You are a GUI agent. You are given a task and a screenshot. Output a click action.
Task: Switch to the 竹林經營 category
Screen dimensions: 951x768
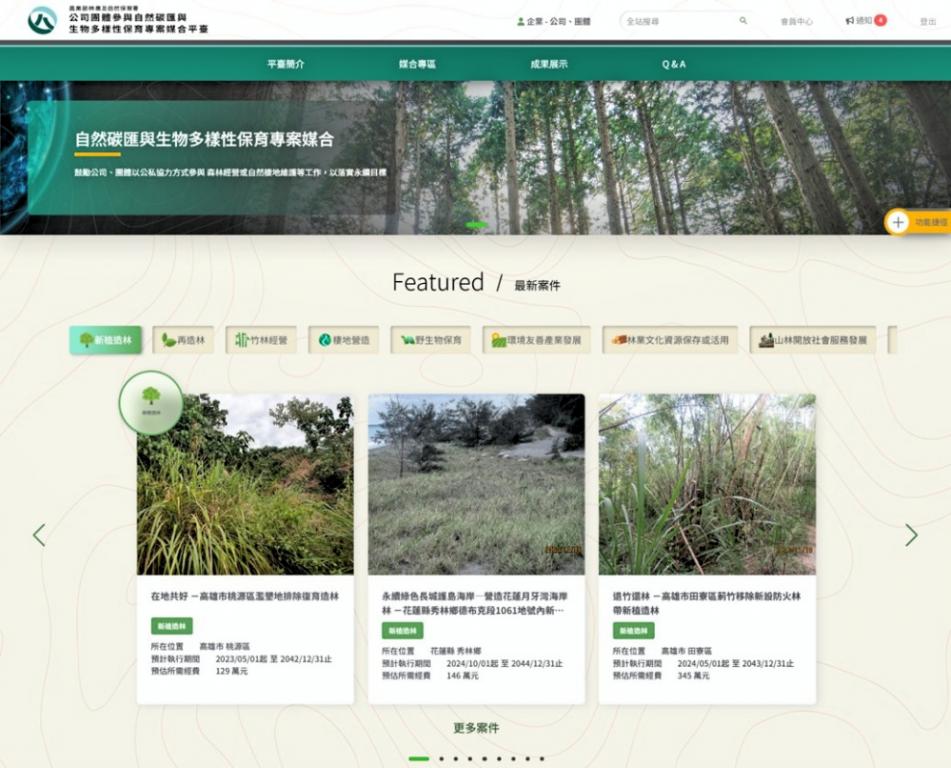pyautogui.click(x=261, y=340)
